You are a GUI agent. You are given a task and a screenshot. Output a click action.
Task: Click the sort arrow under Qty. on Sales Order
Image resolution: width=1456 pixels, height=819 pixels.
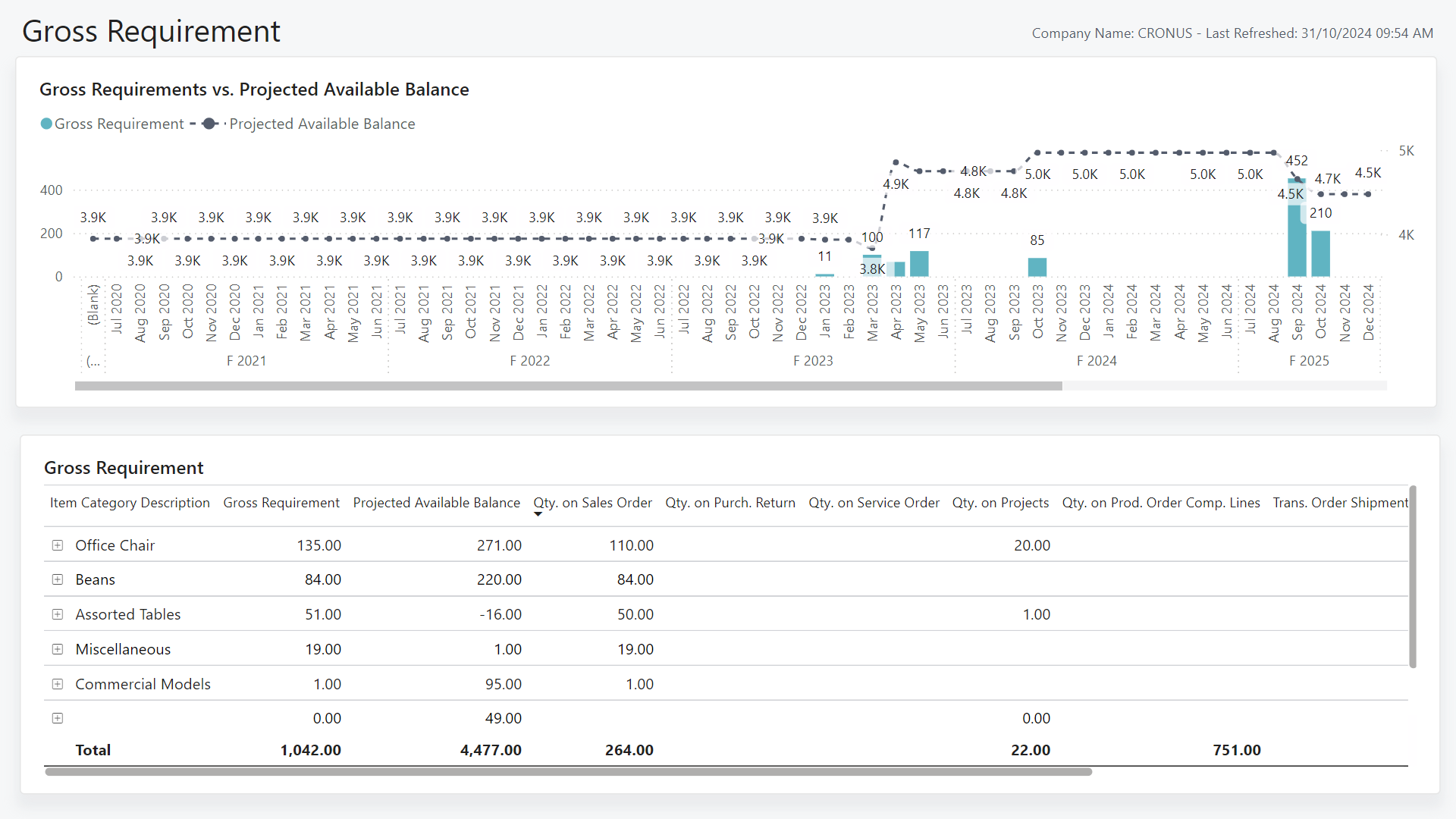coord(538,514)
